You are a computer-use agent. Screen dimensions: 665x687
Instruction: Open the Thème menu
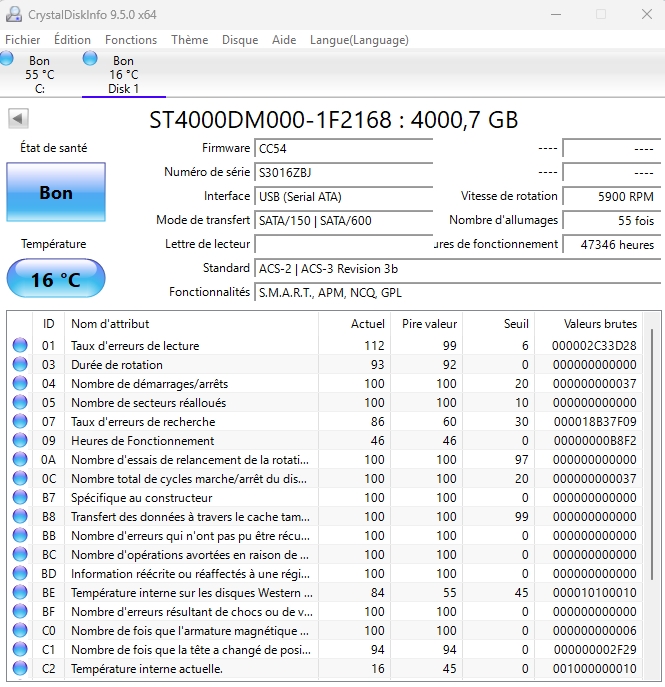[189, 40]
